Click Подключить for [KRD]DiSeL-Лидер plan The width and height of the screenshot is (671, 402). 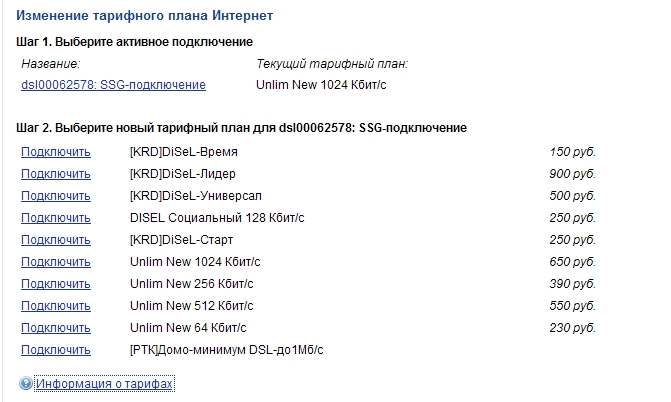[x=56, y=174]
